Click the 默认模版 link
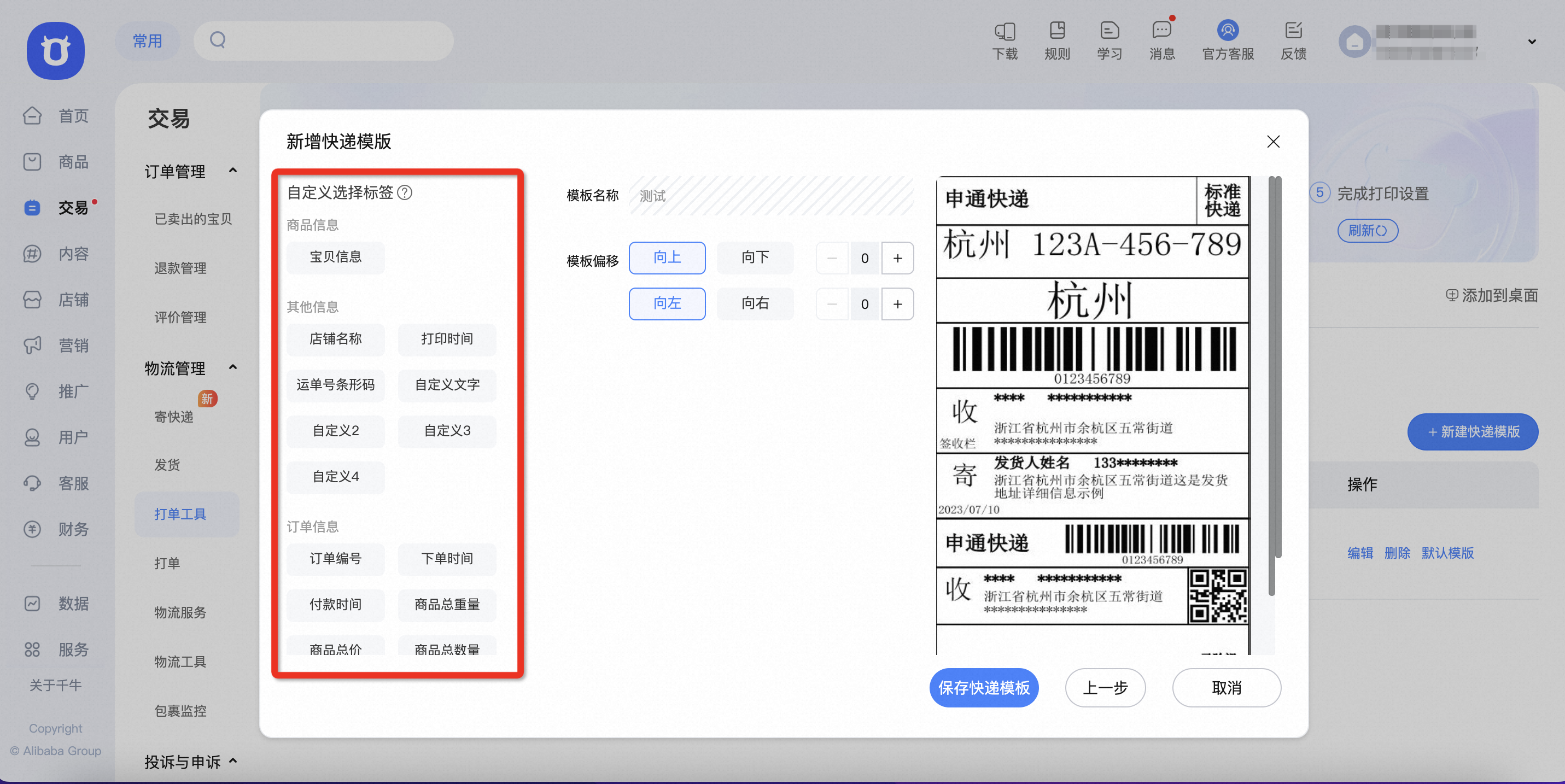This screenshot has width=1565, height=784. (x=1448, y=553)
